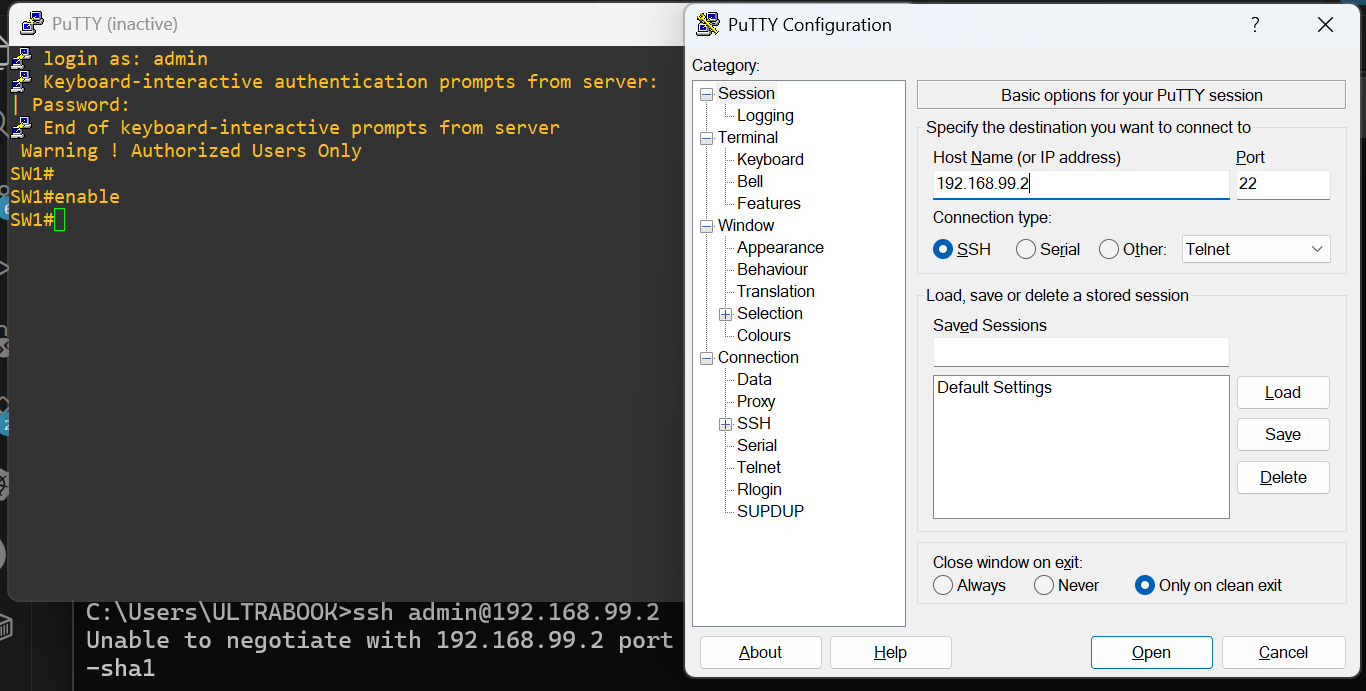Open the Telnet item in category tree

759,468
